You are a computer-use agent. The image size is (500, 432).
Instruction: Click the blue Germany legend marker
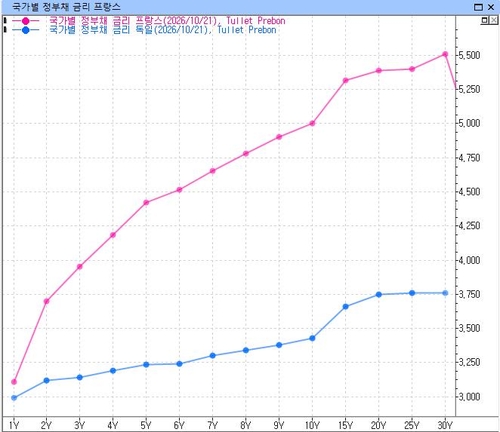coord(26,30)
